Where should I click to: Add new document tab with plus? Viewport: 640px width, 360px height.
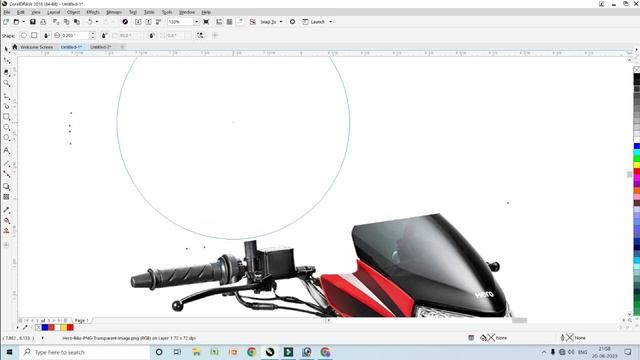click(x=122, y=47)
